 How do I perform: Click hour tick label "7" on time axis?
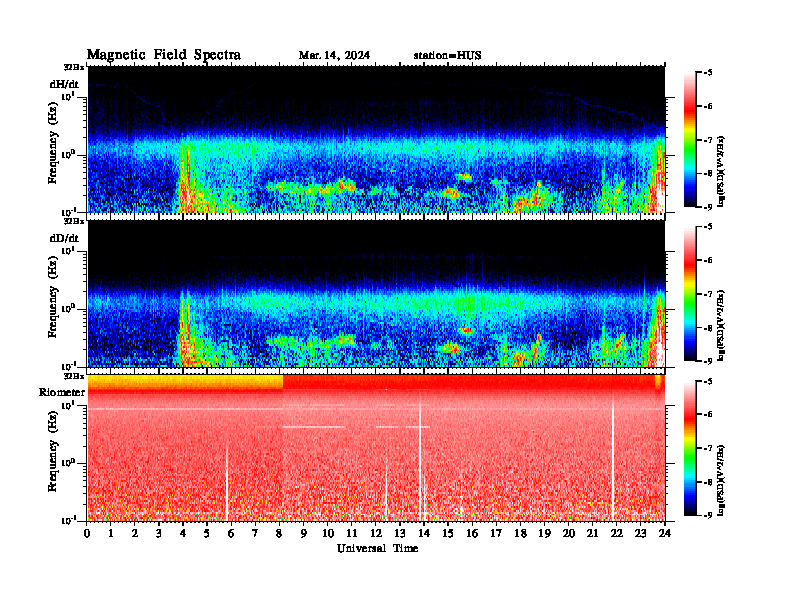(x=256, y=533)
